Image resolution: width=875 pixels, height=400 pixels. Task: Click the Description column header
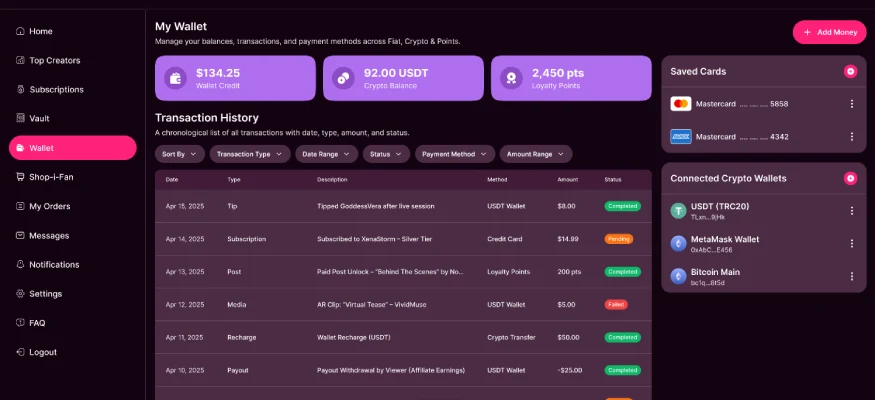pos(332,180)
